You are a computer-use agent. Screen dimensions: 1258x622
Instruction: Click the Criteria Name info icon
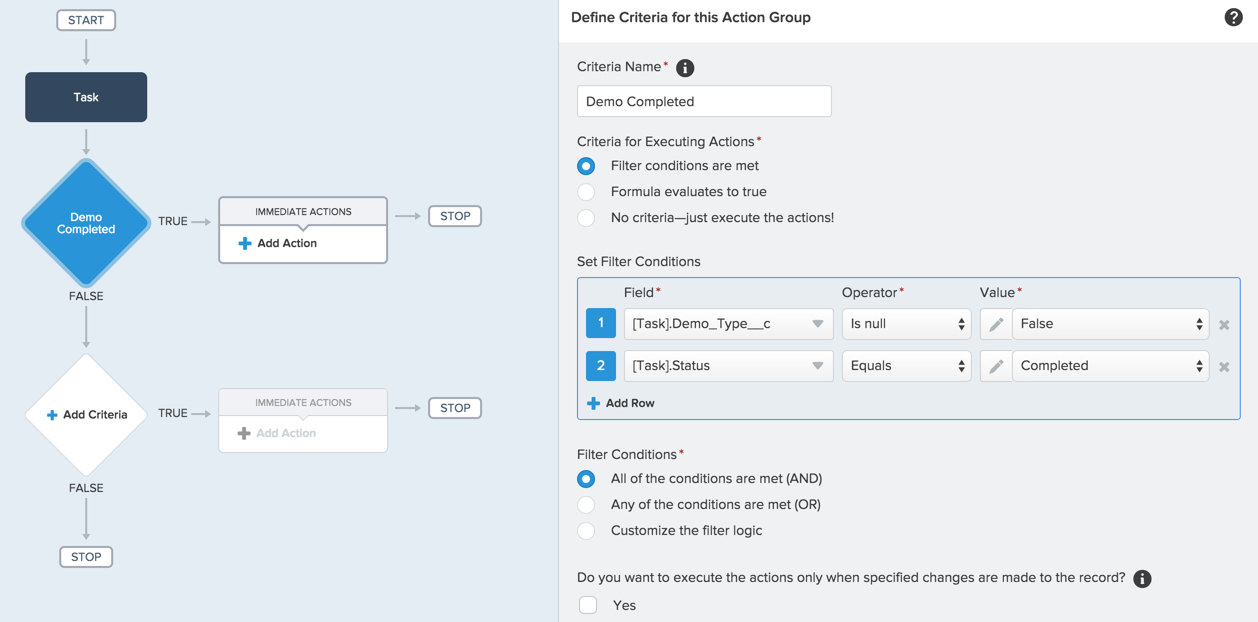(685, 68)
